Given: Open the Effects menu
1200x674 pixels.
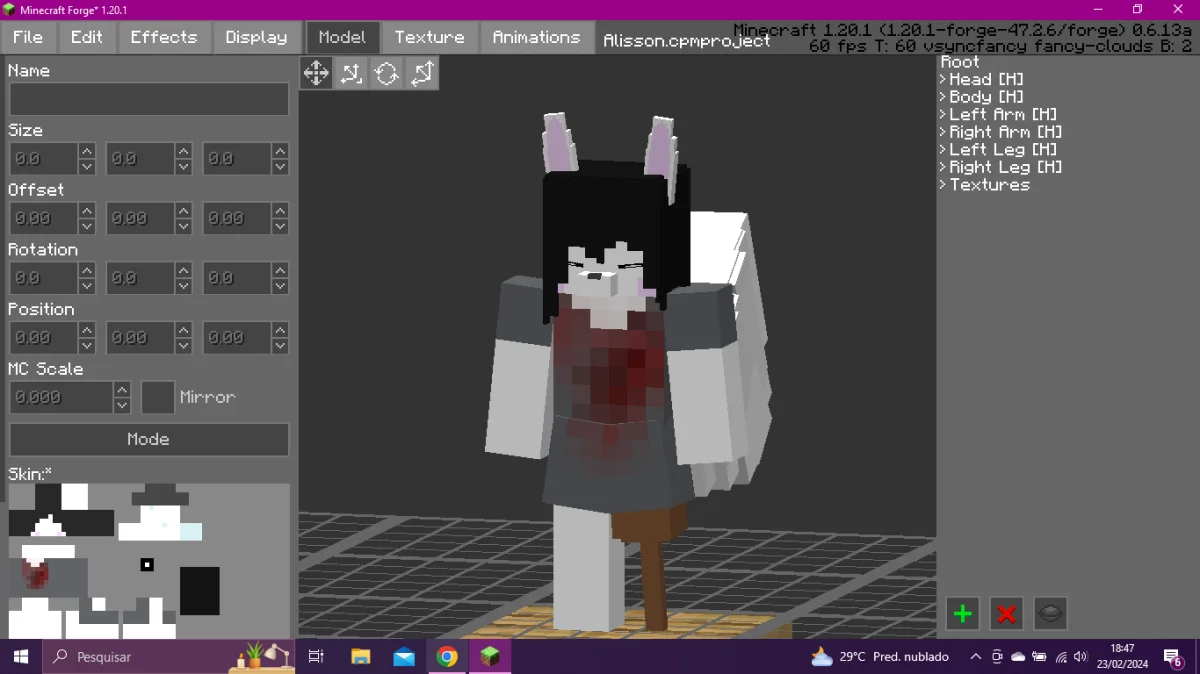Looking at the screenshot, I should pyautogui.click(x=164, y=37).
